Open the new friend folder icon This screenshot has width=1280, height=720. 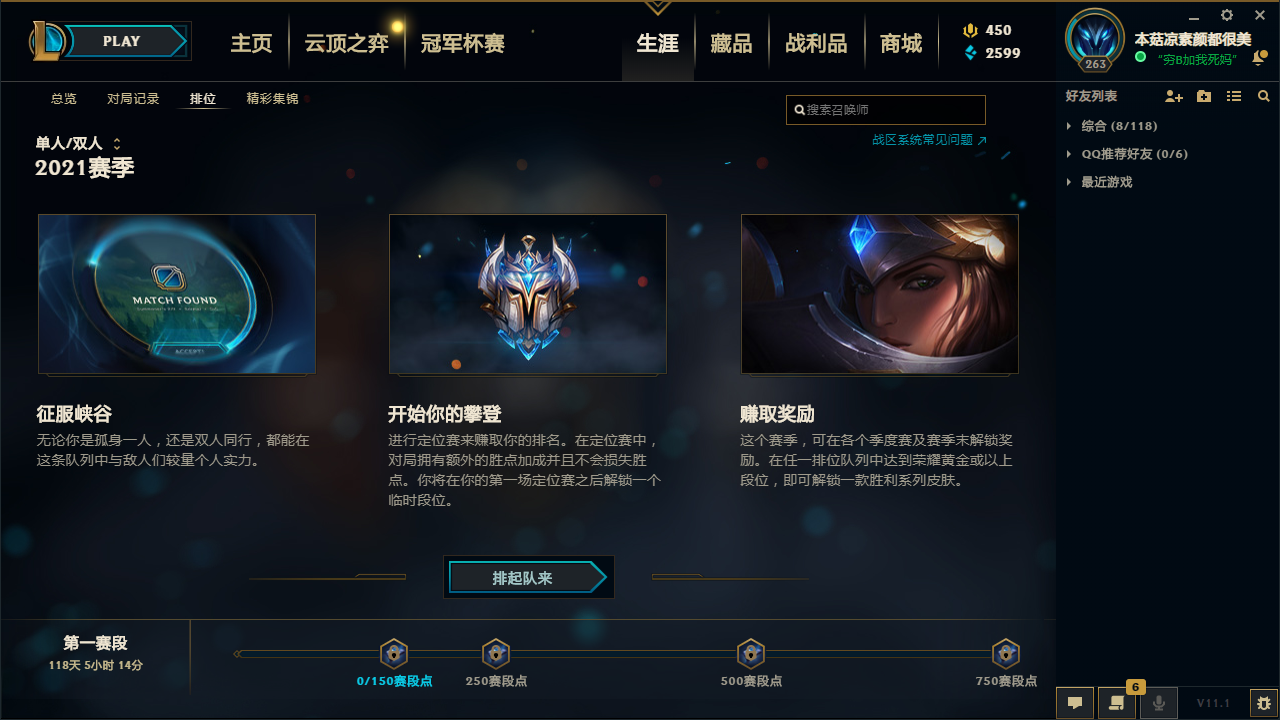(x=1204, y=97)
